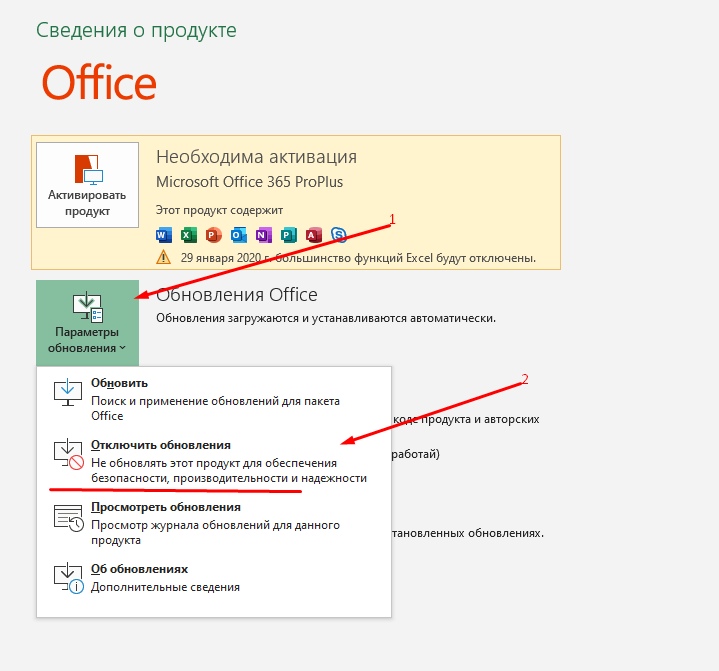The width and height of the screenshot is (719, 671).
Task: Click the yellow warning triangle icon
Action: coord(163,257)
